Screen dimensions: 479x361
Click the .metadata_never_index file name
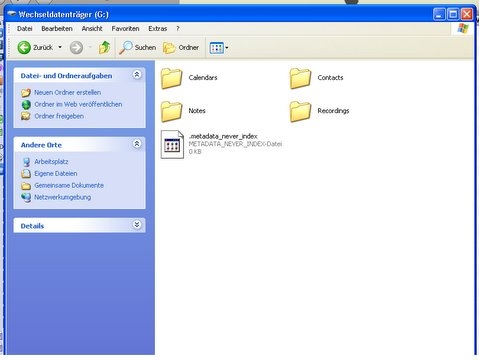(x=223, y=136)
